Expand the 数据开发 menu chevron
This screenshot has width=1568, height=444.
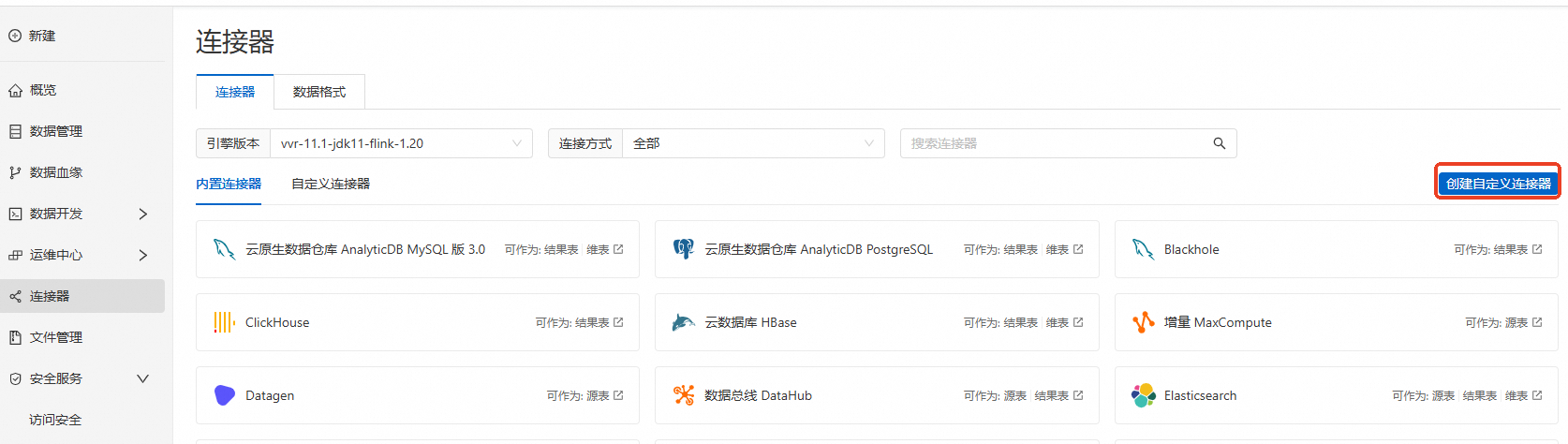[143, 214]
